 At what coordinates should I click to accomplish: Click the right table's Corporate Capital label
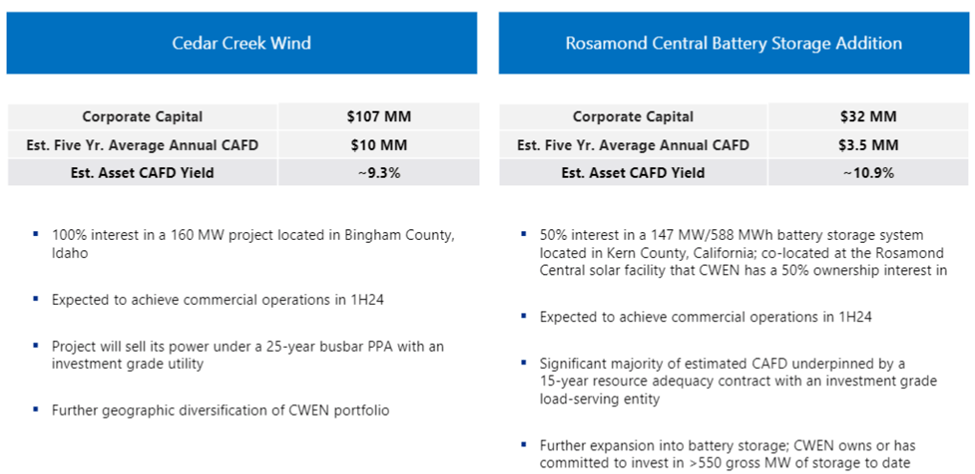633,117
